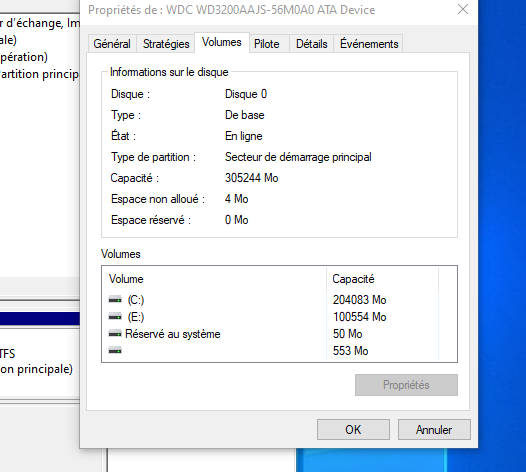
Task: Click the greyed Propriétés button
Action: [x=406, y=385]
